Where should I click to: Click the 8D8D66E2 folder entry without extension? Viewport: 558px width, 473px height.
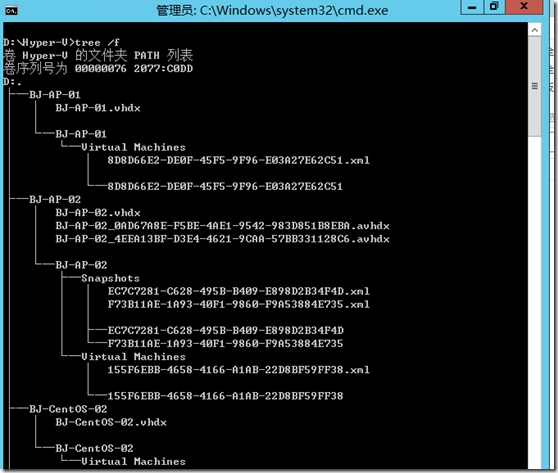pos(225,186)
